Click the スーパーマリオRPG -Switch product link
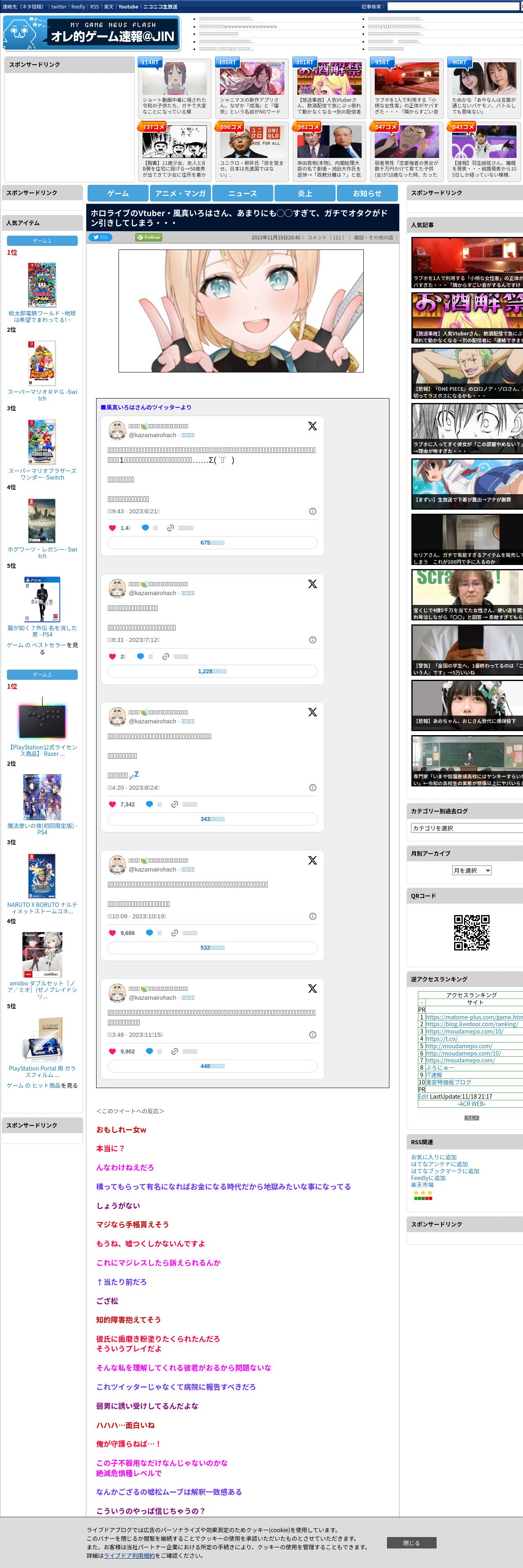The image size is (523, 1568). point(42,395)
